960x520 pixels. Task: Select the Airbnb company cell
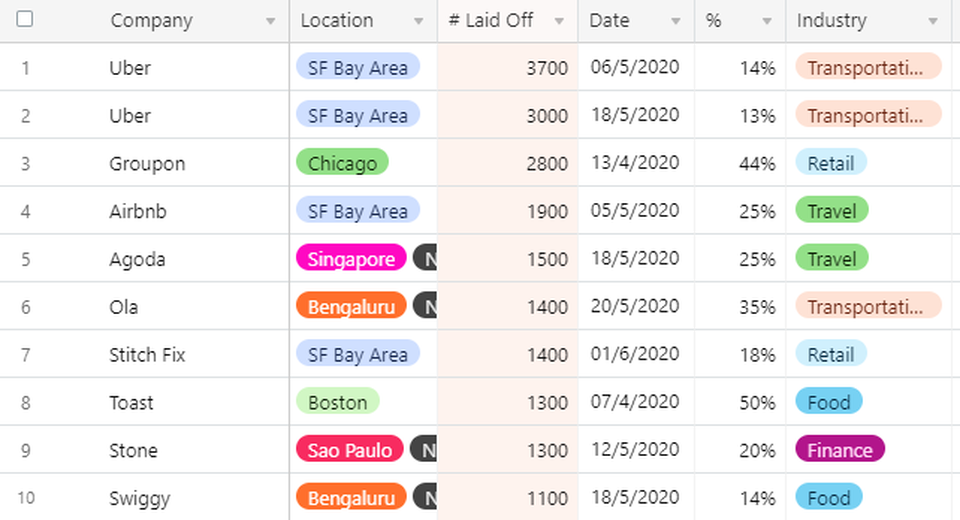[144, 210]
